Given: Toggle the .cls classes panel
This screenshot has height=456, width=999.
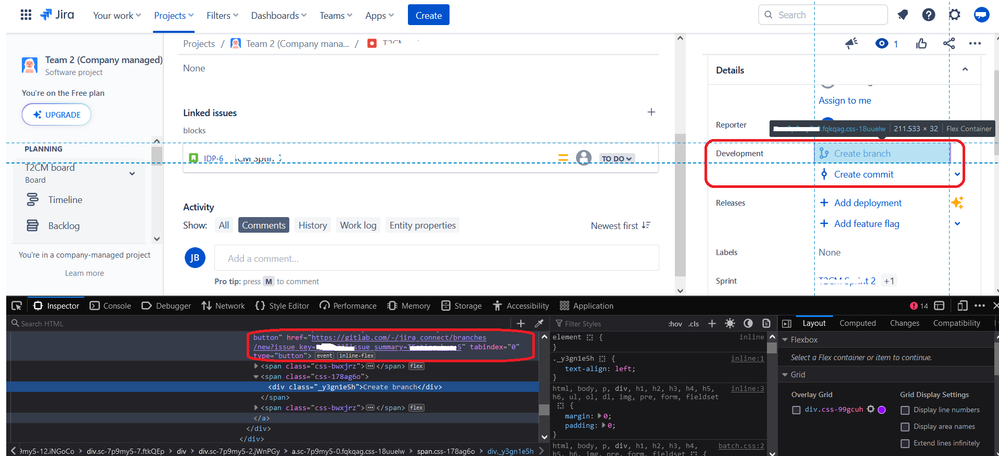Looking at the screenshot, I should point(694,324).
